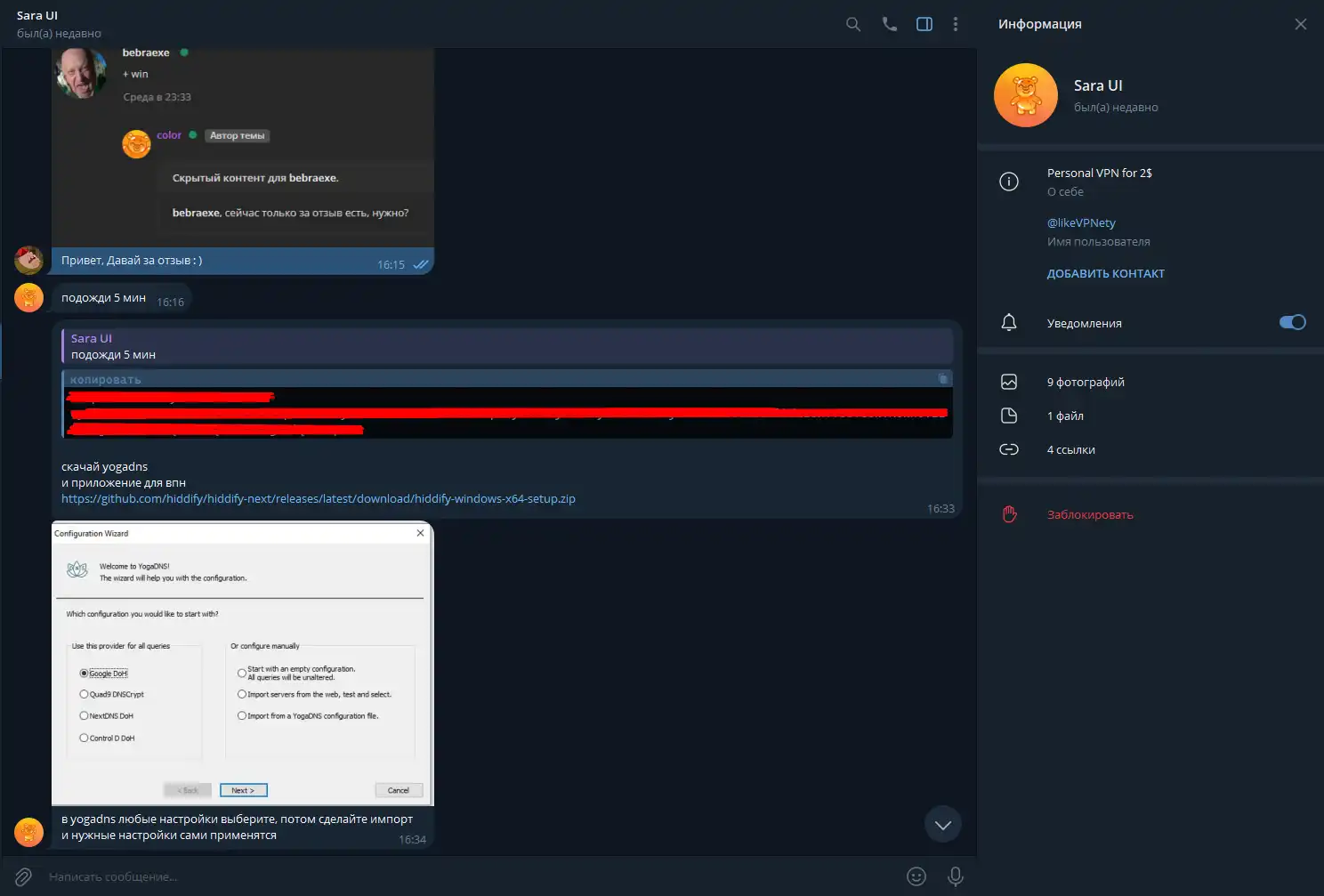
Task: Open search in chat
Action: 852,24
